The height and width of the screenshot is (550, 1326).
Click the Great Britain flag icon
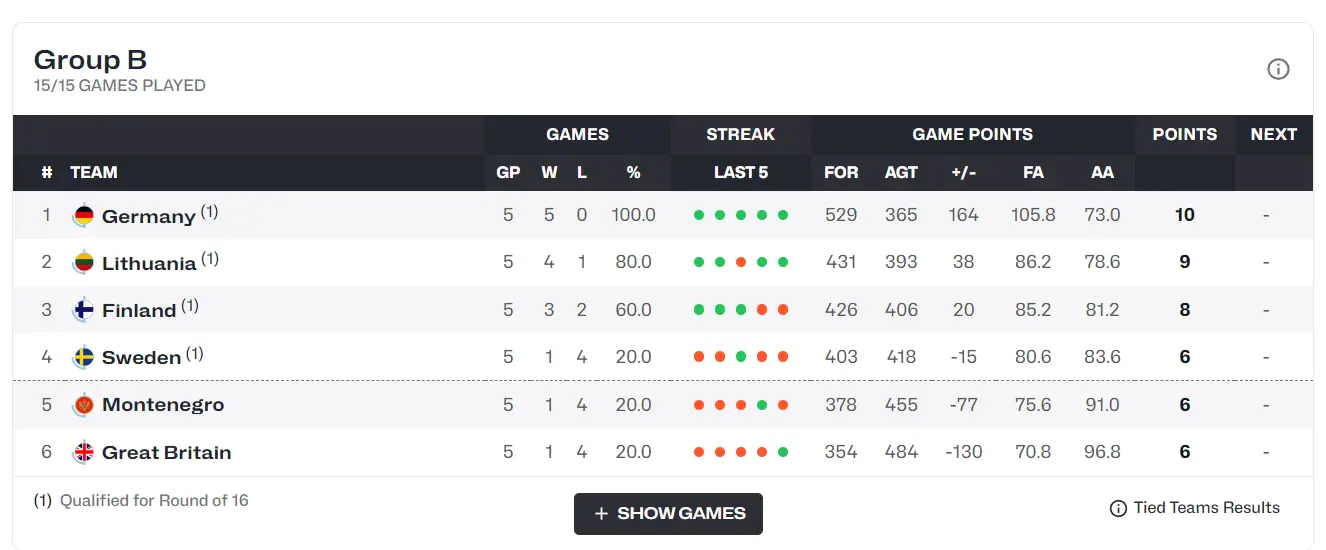(84, 452)
